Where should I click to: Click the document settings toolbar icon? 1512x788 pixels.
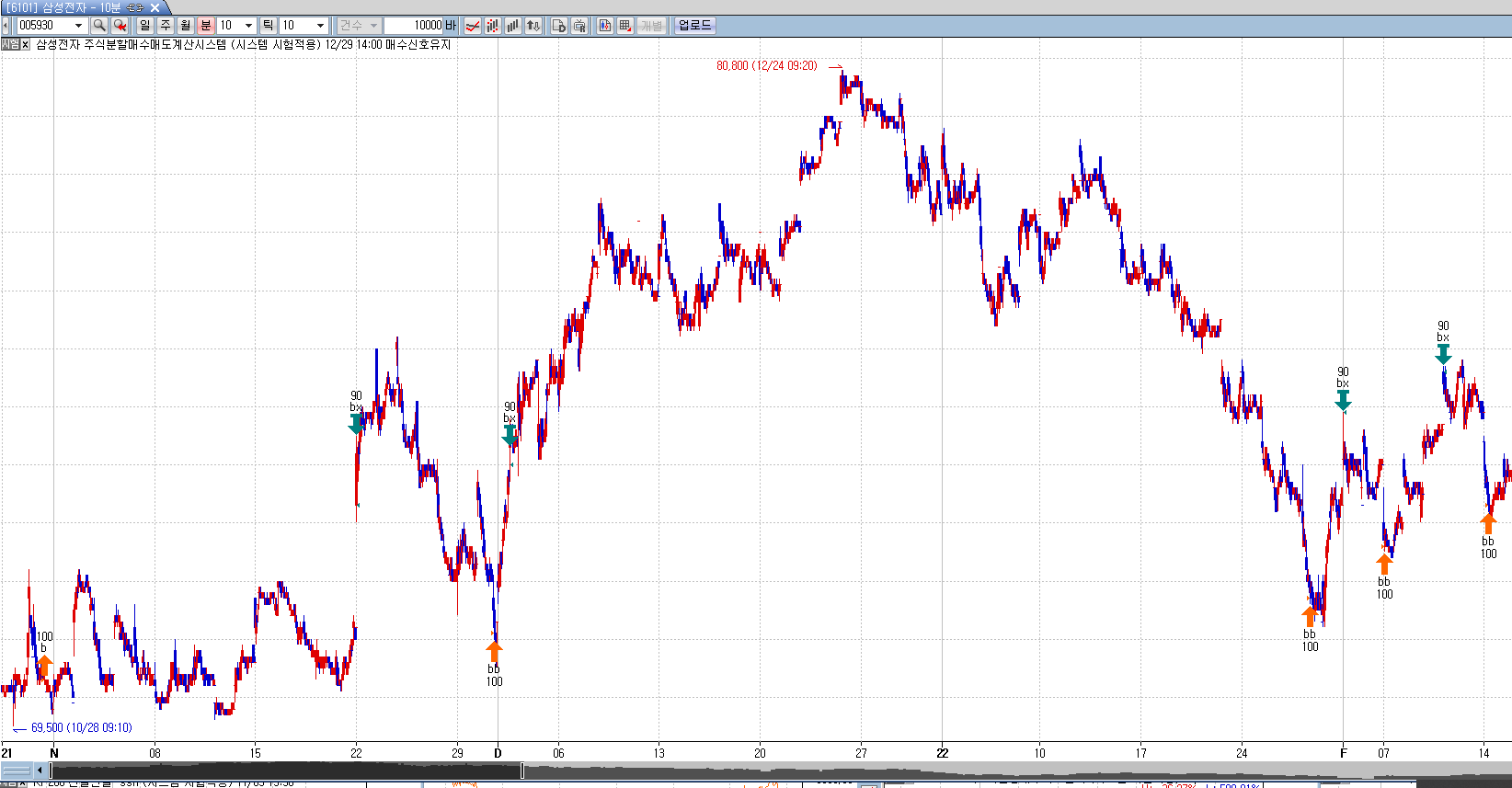558,26
